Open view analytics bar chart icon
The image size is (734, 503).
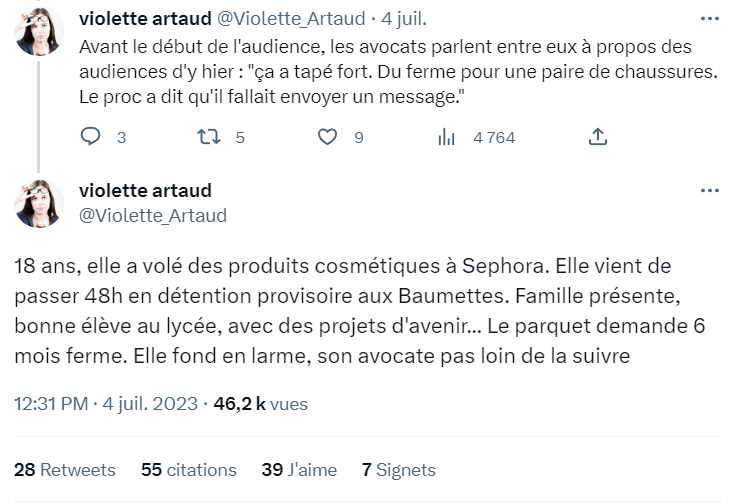tap(446, 137)
